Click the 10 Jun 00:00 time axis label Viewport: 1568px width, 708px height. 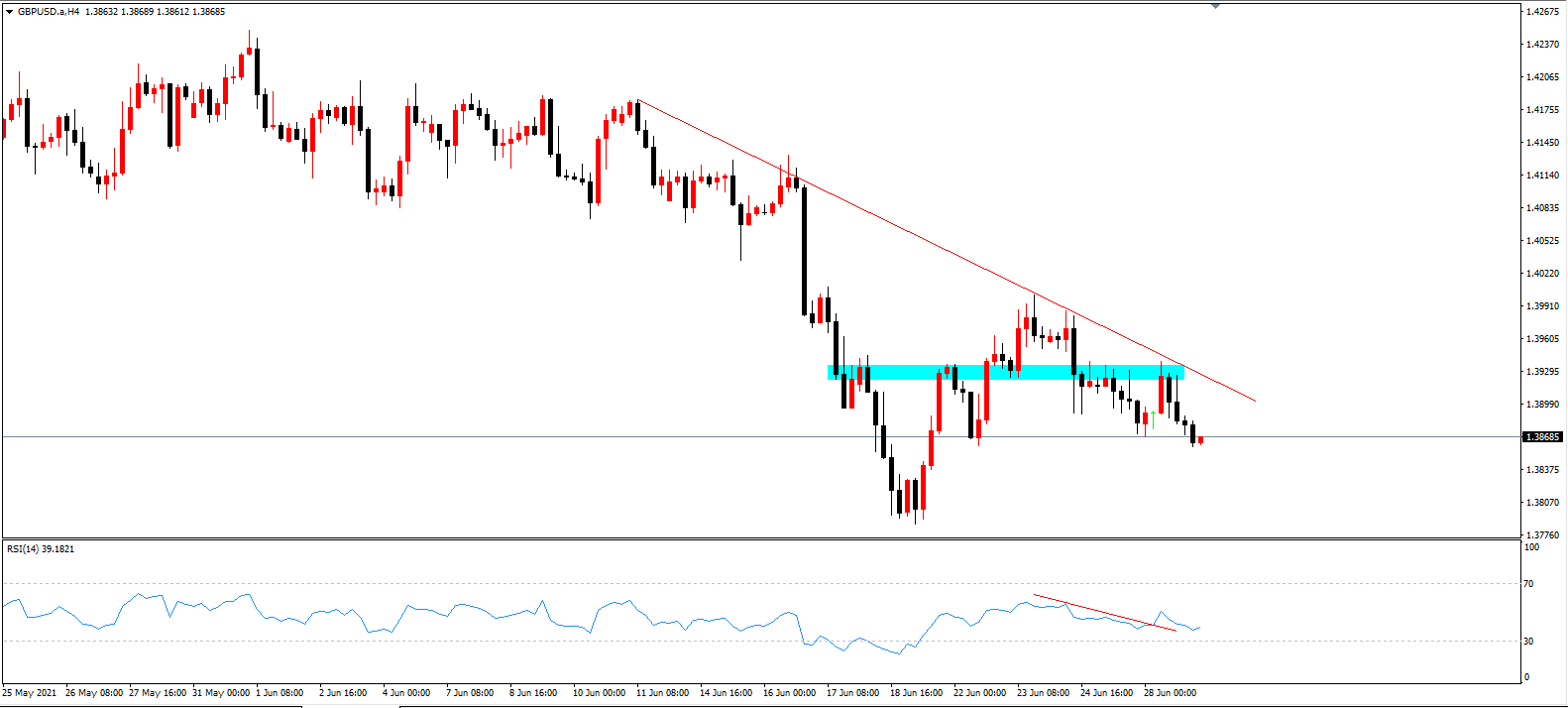pyautogui.click(x=600, y=693)
